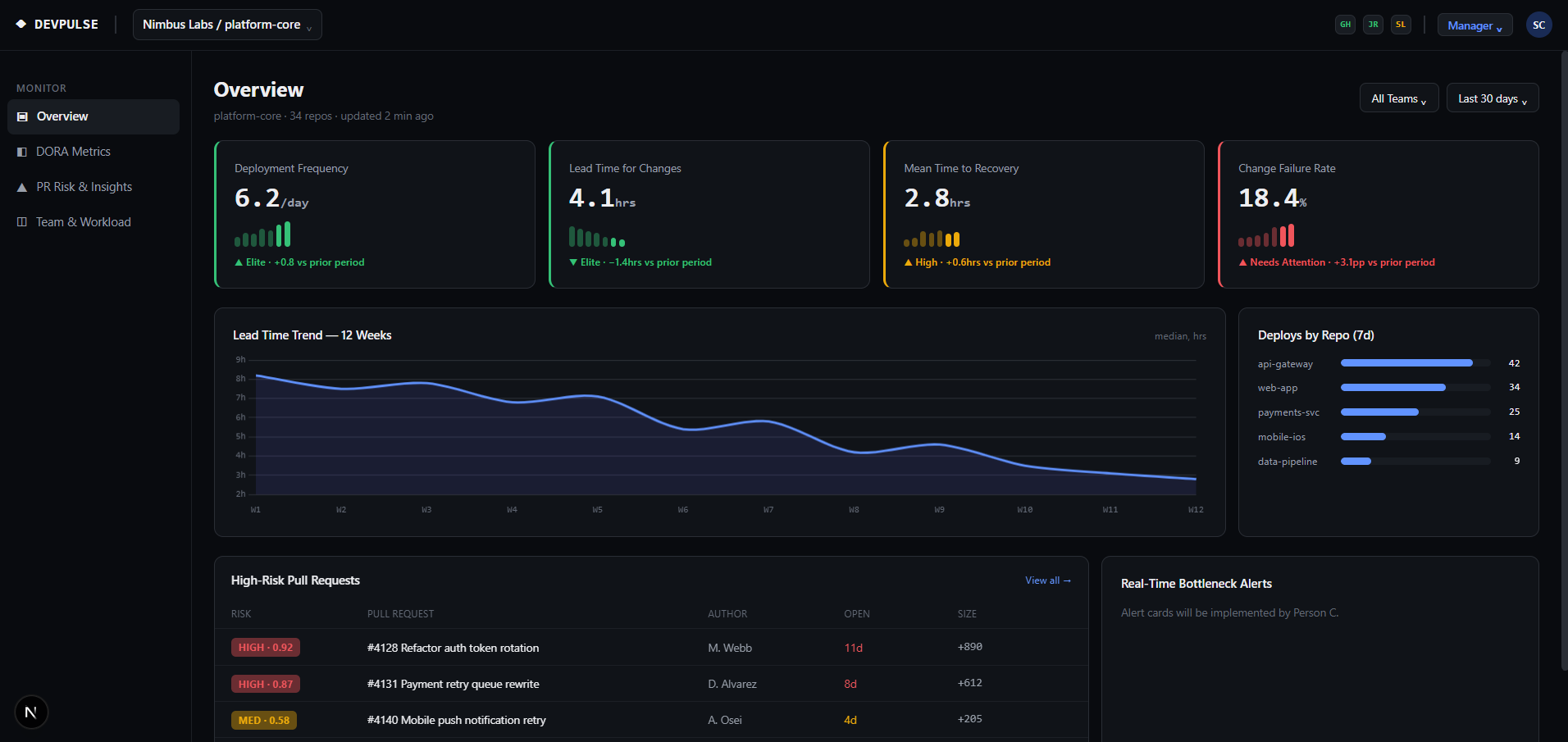The image size is (1568, 742).
Task: Click the W6 label on the trend chart
Action: 683,510
